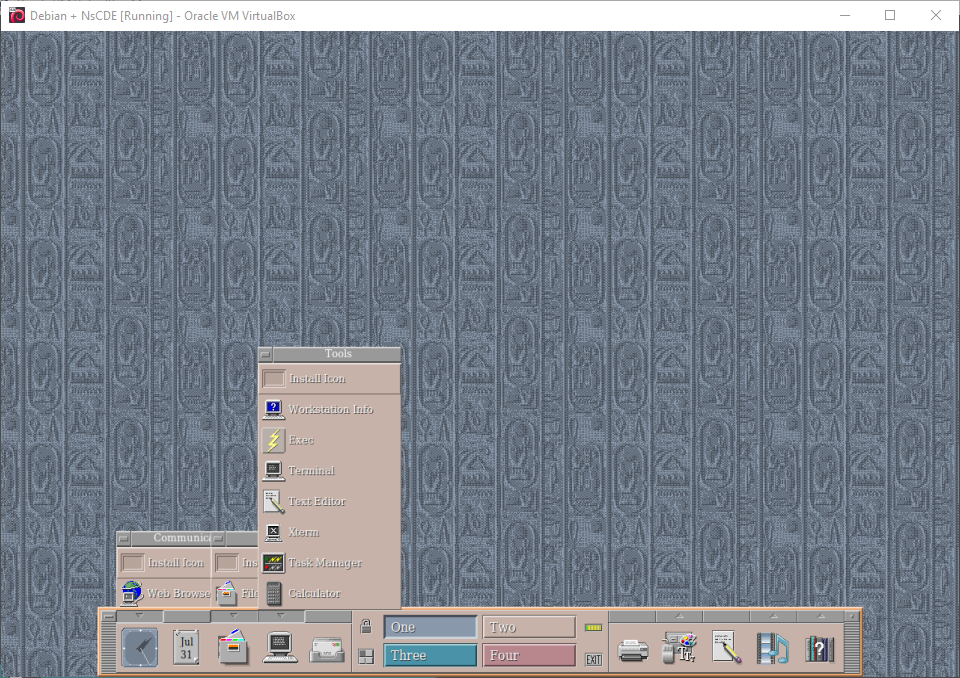Lock the screen with the padlock icon

click(366, 627)
